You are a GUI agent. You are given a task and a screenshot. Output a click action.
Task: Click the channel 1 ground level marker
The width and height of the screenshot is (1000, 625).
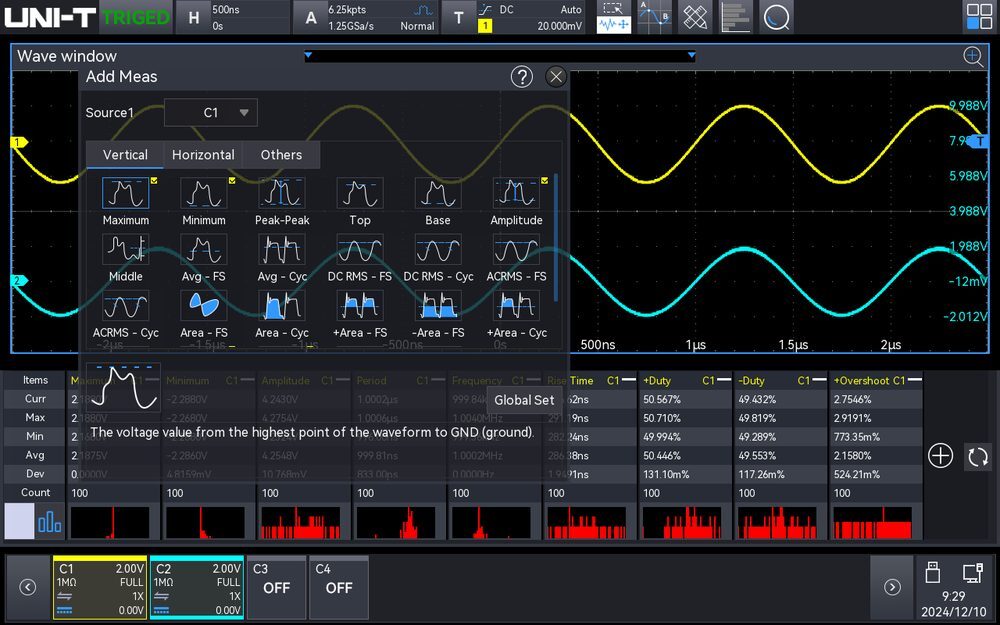click(20, 142)
